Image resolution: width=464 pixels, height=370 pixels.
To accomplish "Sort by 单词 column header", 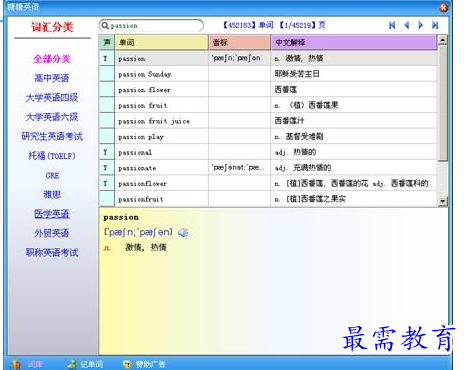I will point(162,42).
